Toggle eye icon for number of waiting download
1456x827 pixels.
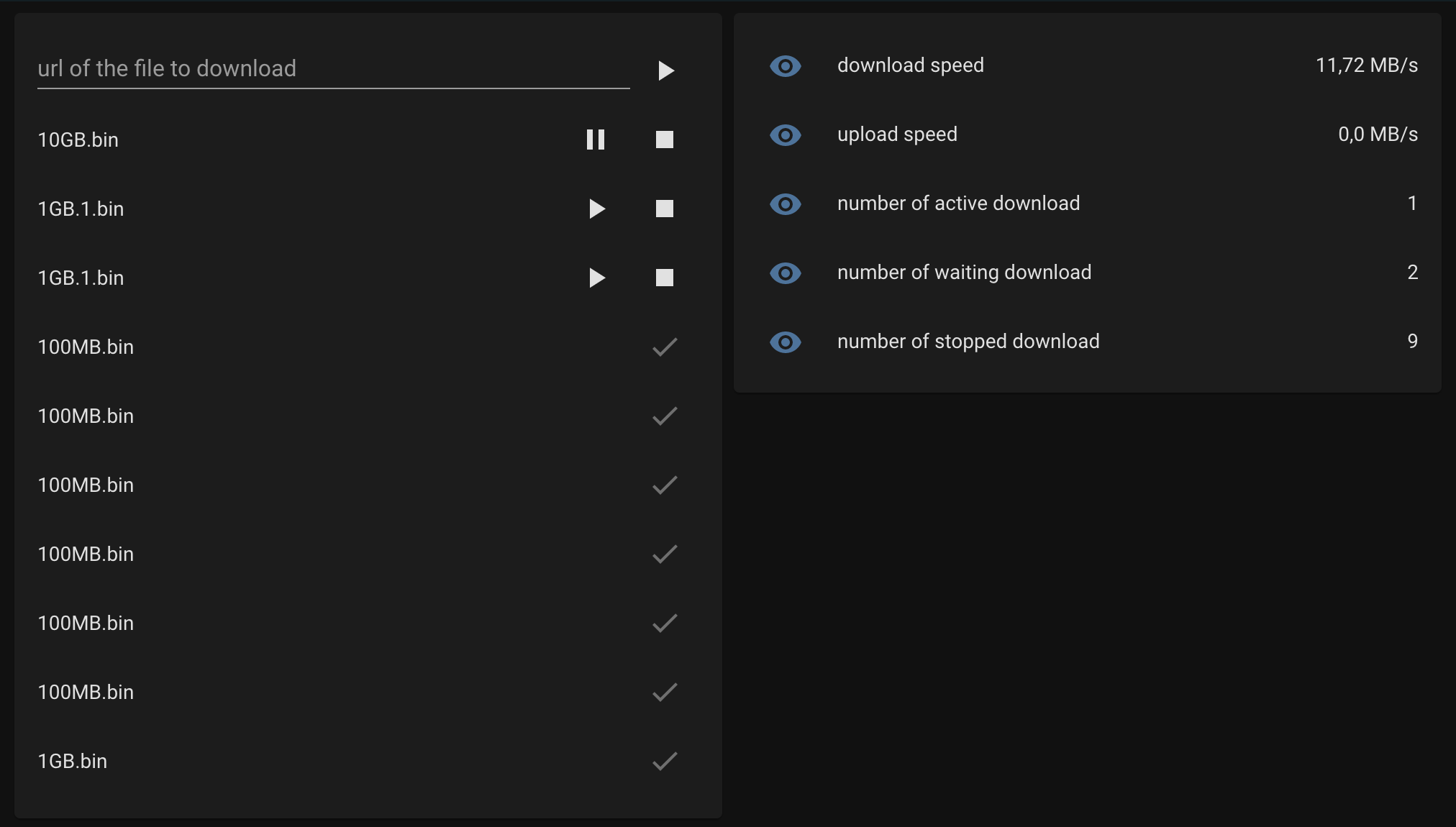tap(786, 273)
